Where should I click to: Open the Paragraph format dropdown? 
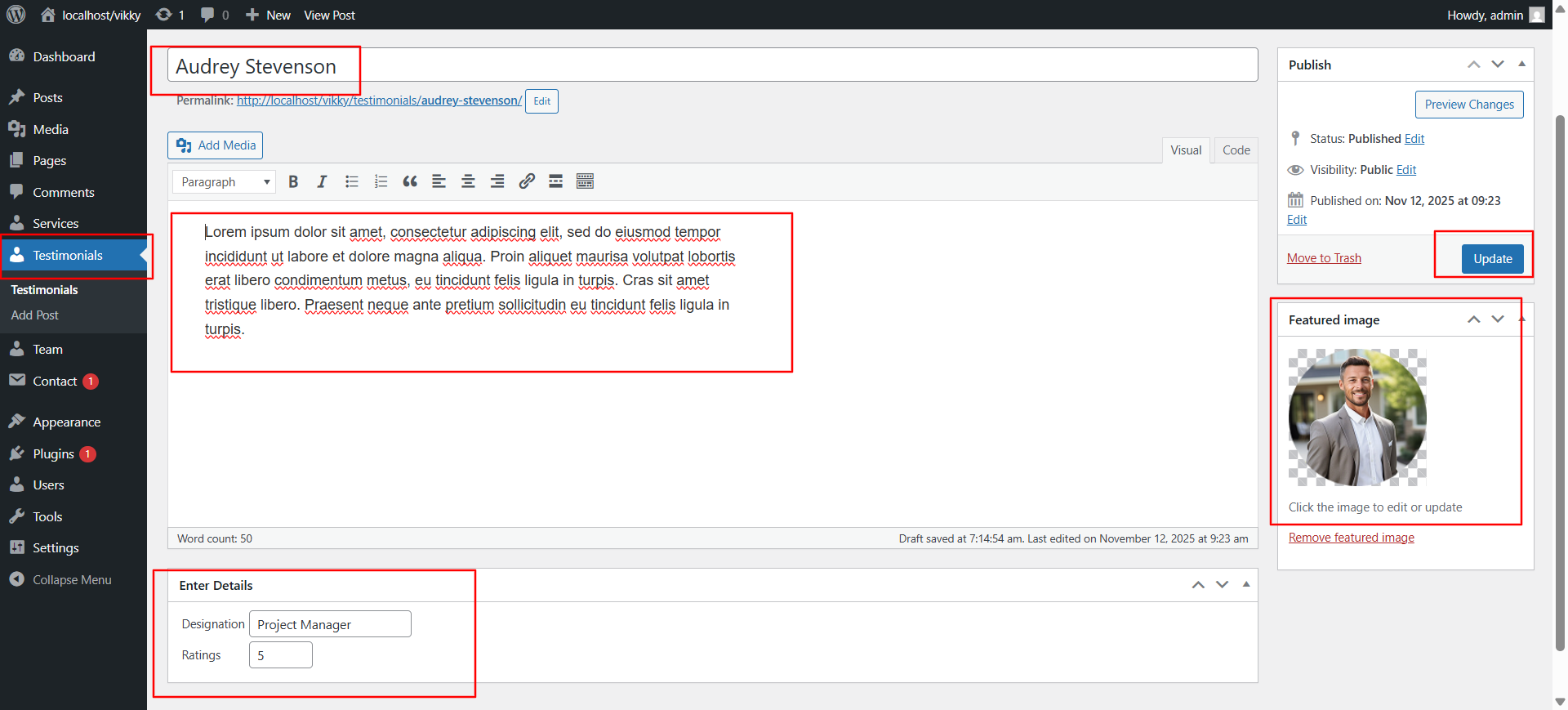pos(224,181)
